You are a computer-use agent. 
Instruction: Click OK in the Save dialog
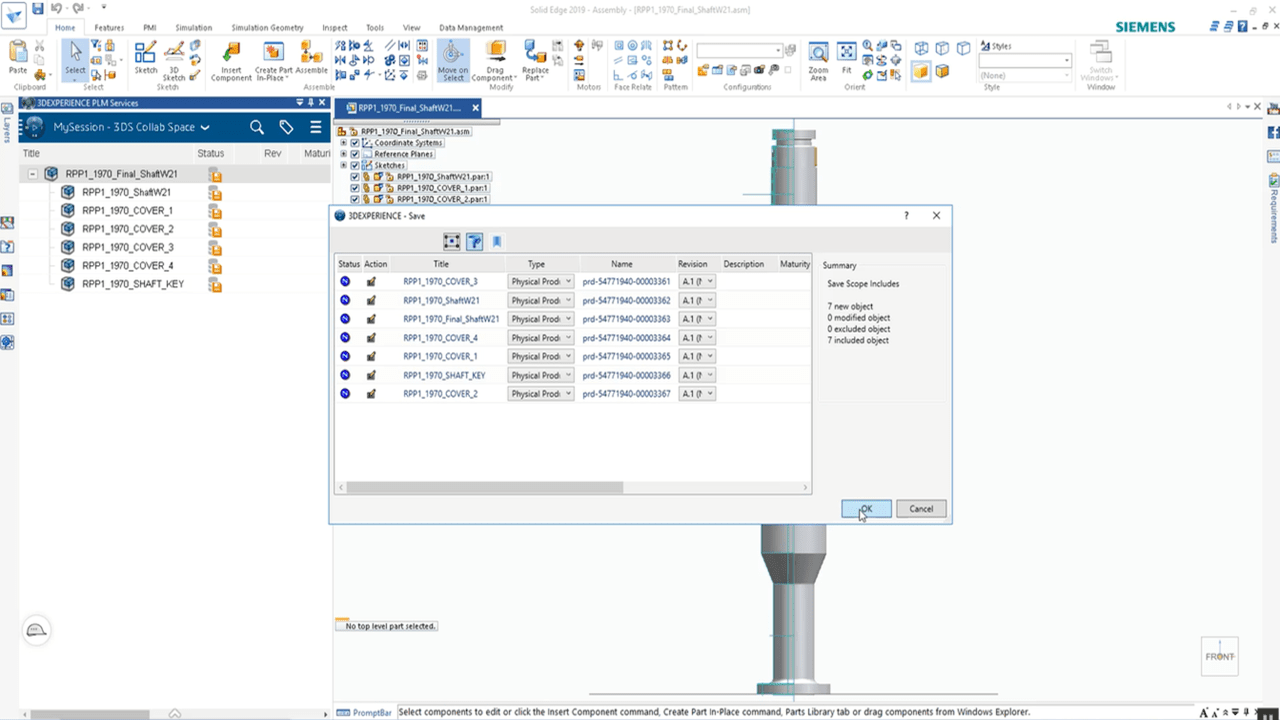(866, 509)
